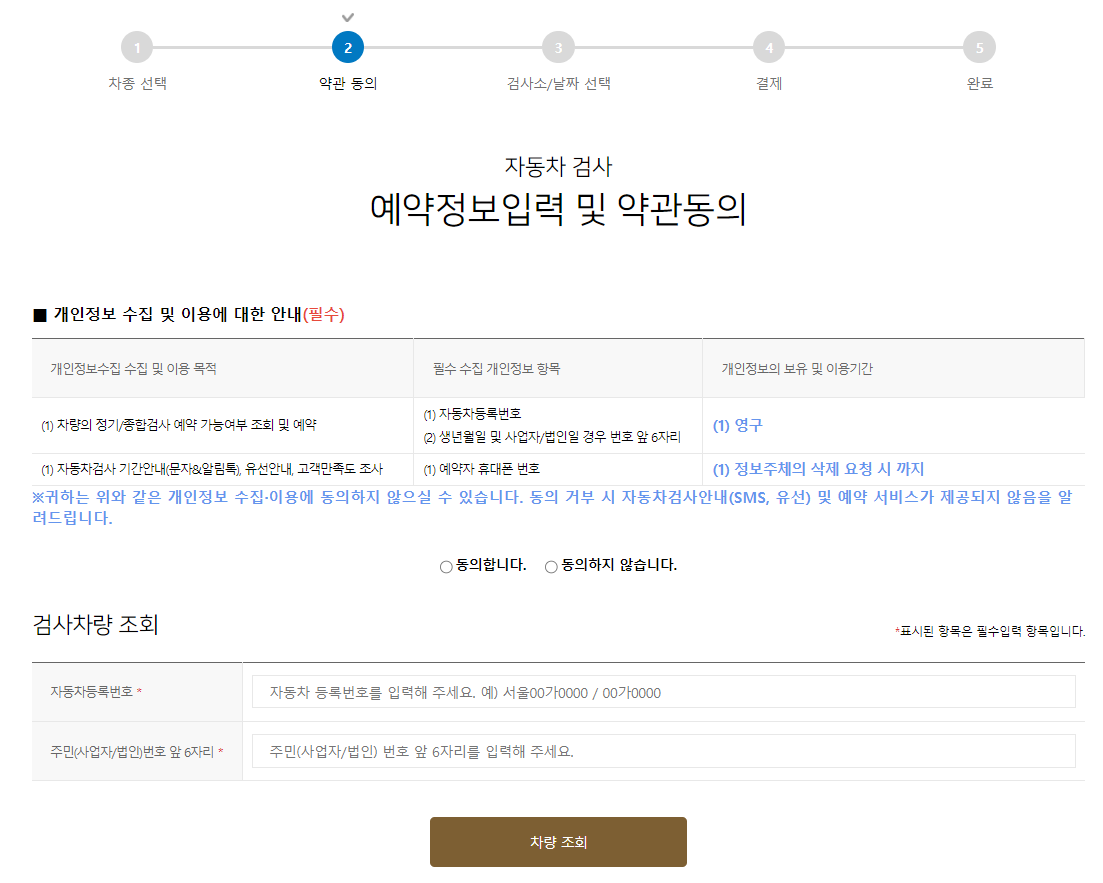Select the 동의하지 않습니다 radio button
The height and width of the screenshot is (883, 1103).
coord(551,566)
